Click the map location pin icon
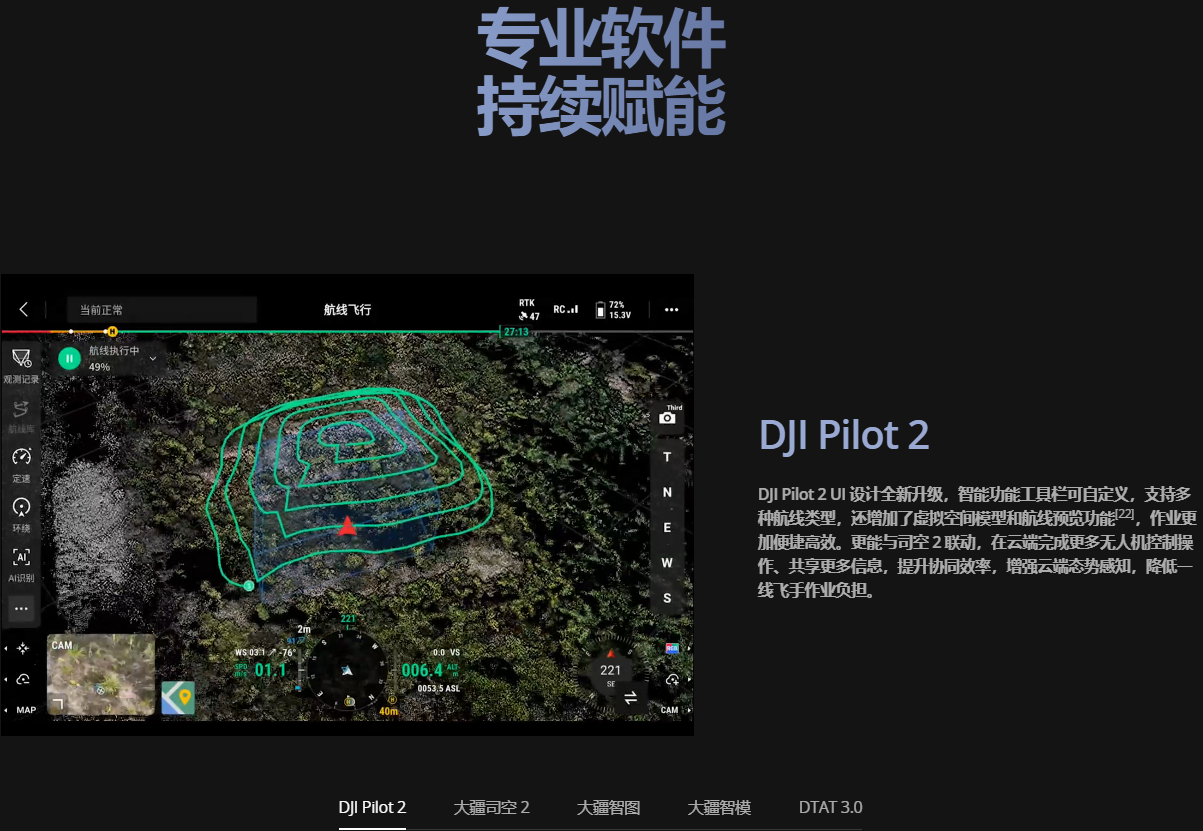1203x831 pixels. [x=178, y=697]
